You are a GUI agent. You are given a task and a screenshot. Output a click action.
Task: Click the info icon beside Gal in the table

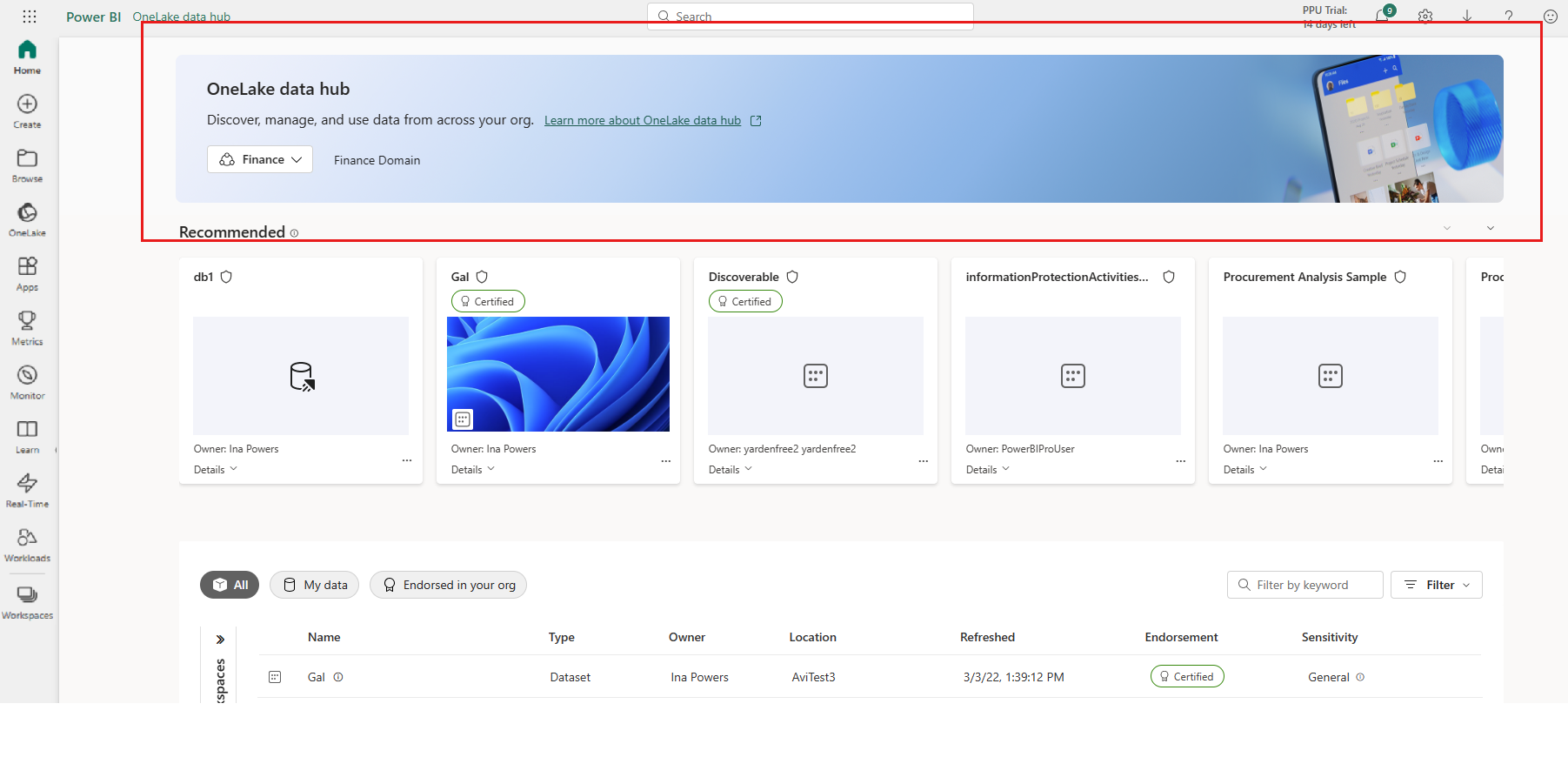[x=338, y=677]
